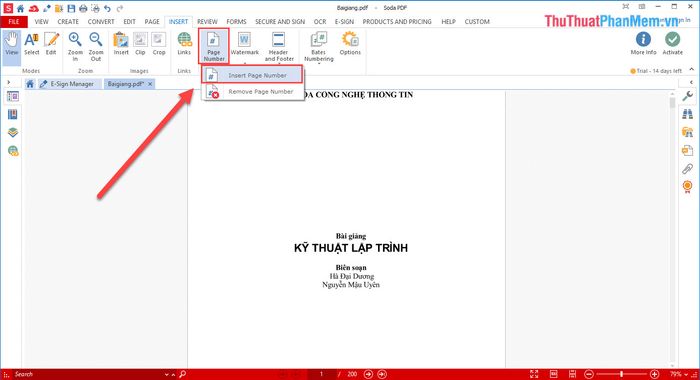Switch to the CREATE ribbon tab

tap(68, 21)
